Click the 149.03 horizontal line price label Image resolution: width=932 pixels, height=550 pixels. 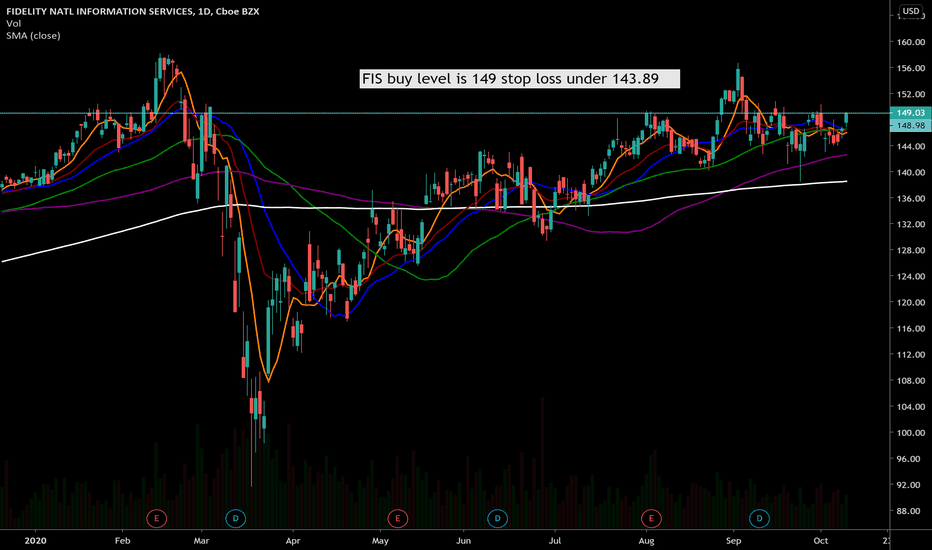(911, 112)
